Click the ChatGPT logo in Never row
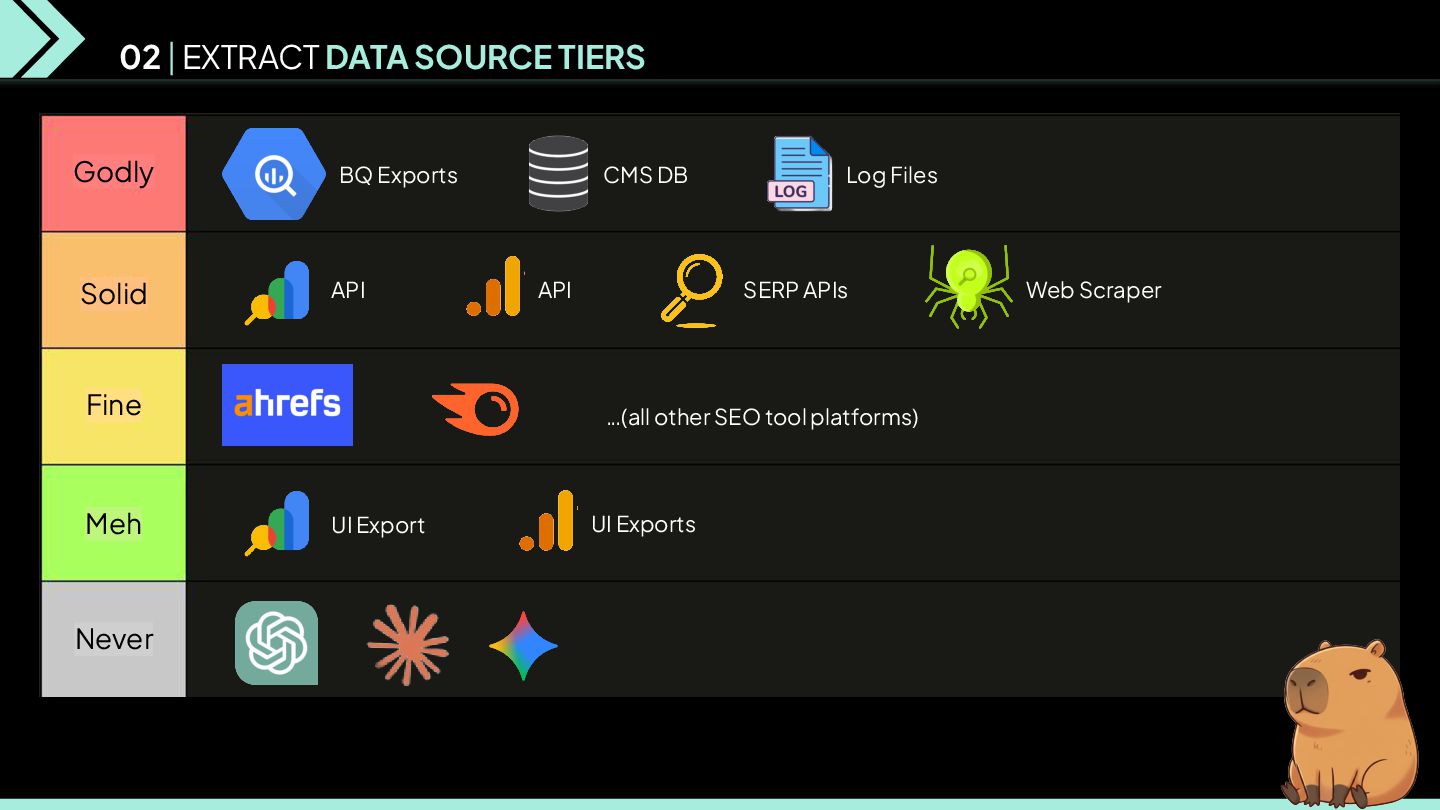Viewport: 1440px width, 810px height. coord(276,643)
